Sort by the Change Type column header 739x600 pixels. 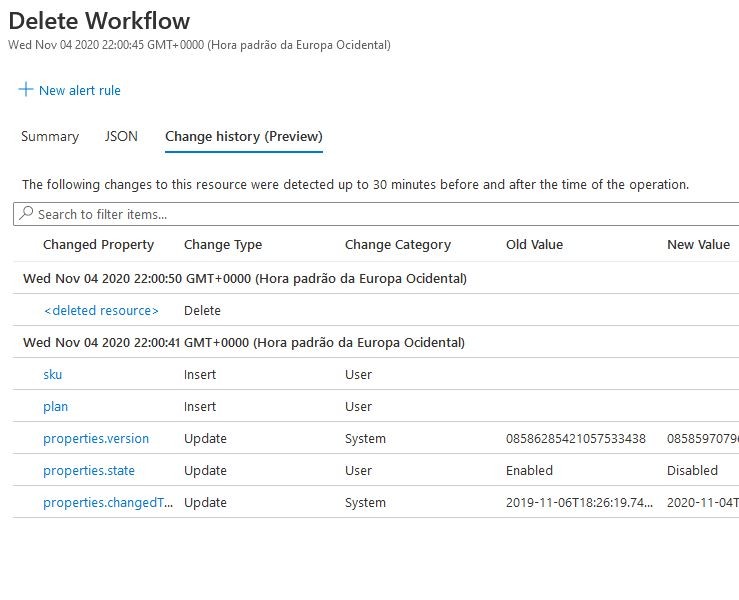point(222,244)
